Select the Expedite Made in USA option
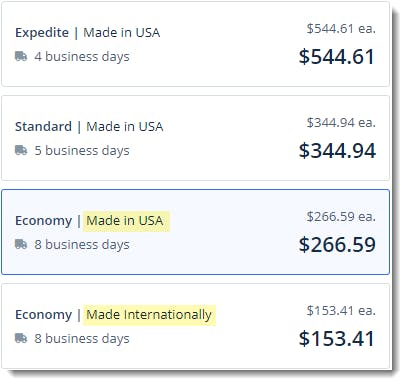 [x=196, y=44]
